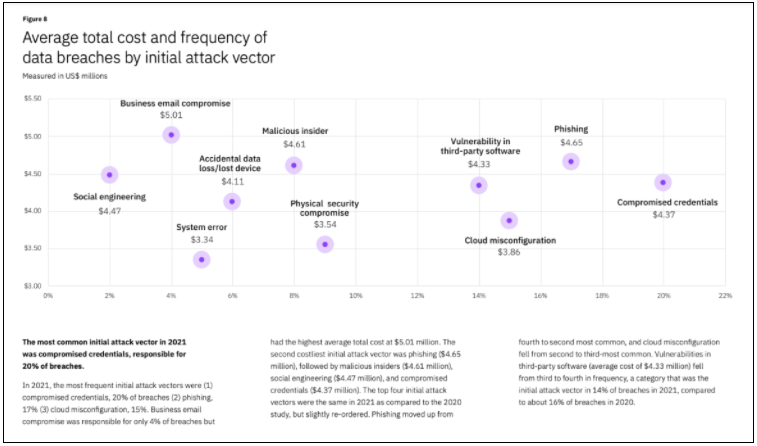Select the Social engineering purple dot

(109, 175)
